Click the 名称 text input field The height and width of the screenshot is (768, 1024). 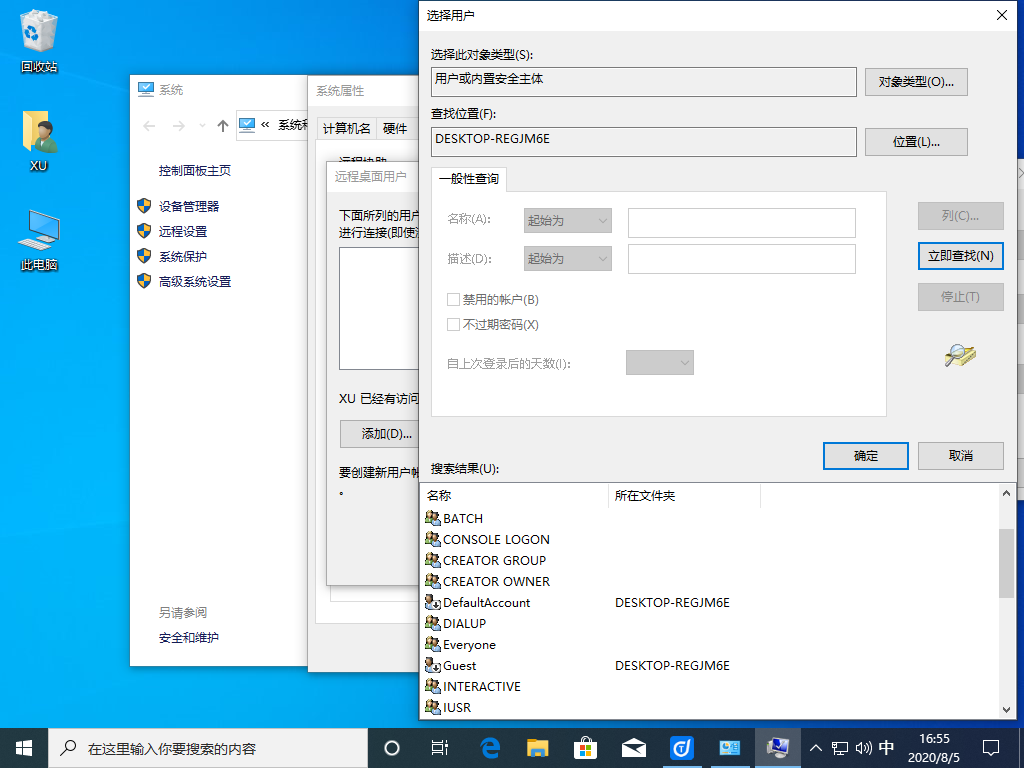pos(741,222)
